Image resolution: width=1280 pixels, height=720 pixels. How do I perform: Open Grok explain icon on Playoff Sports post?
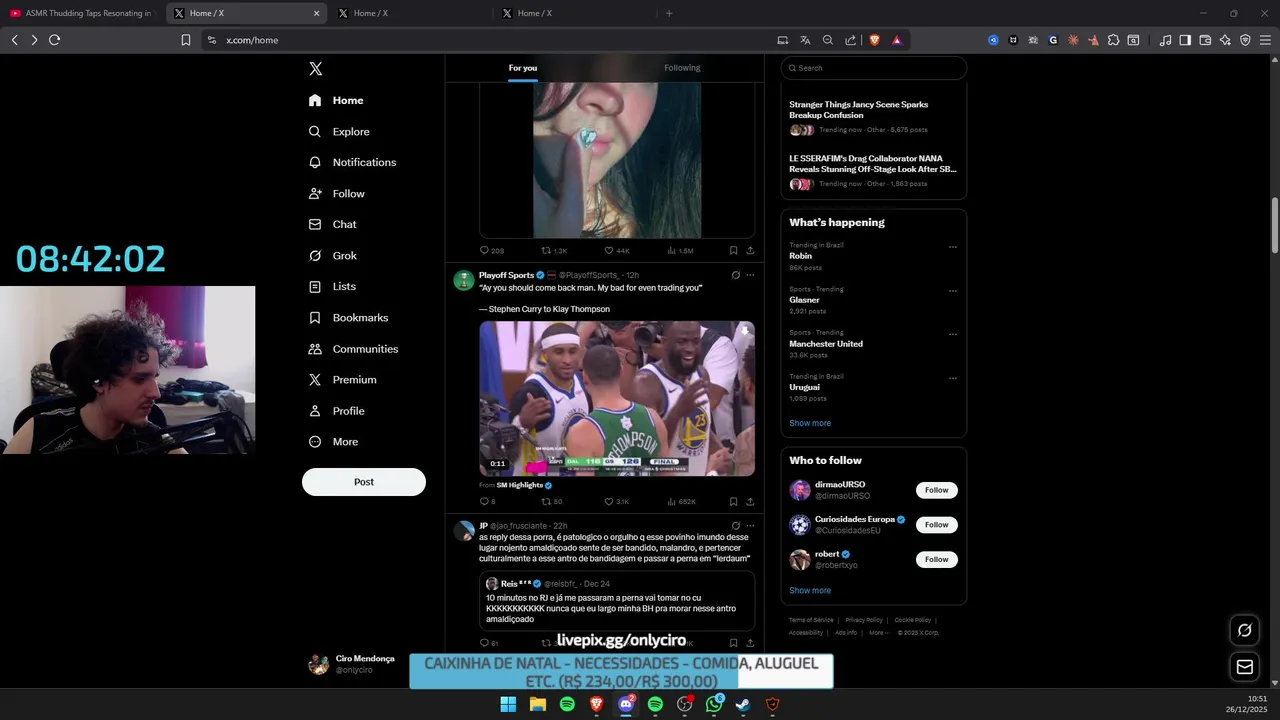pyautogui.click(x=735, y=275)
